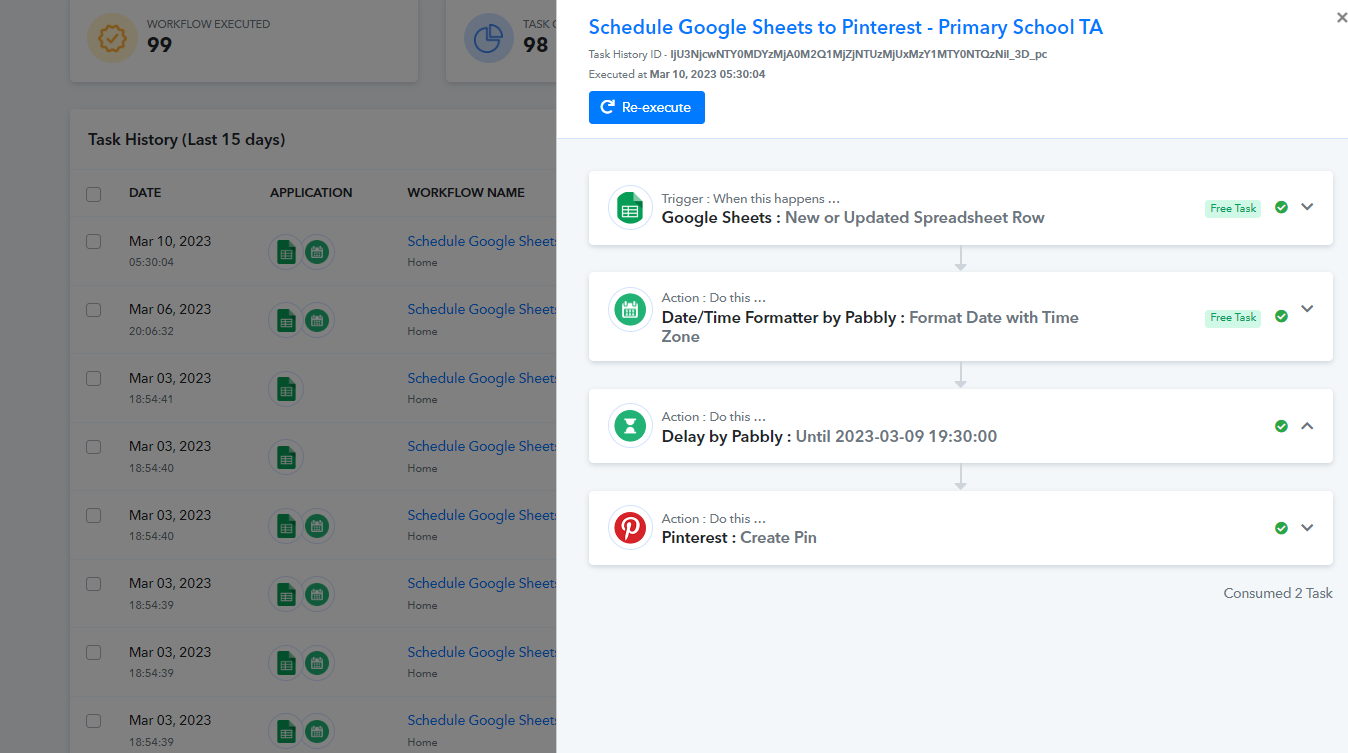Click the Workflow Executed count 99
This screenshot has width=1348, height=753.
[160, 45]
